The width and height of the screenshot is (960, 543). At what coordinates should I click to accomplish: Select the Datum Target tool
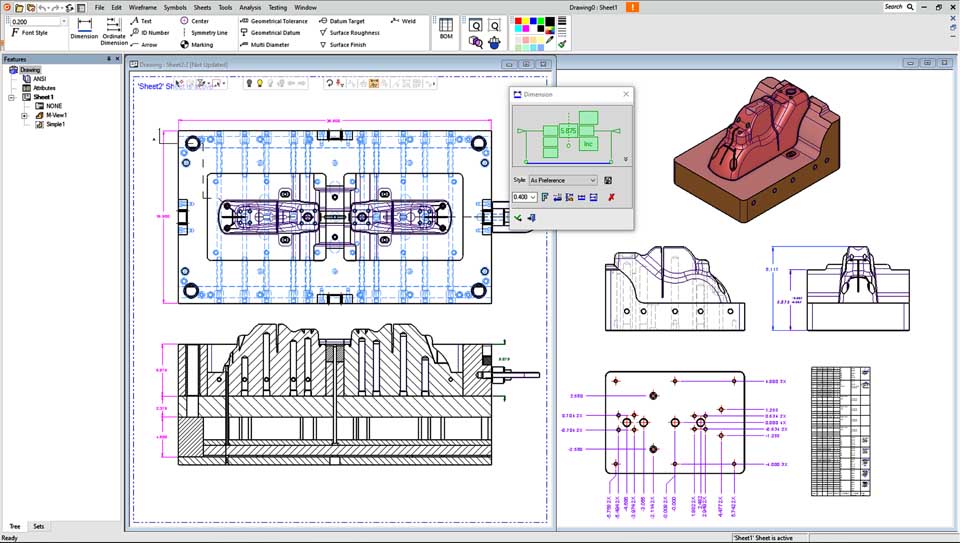coord(342,21)
